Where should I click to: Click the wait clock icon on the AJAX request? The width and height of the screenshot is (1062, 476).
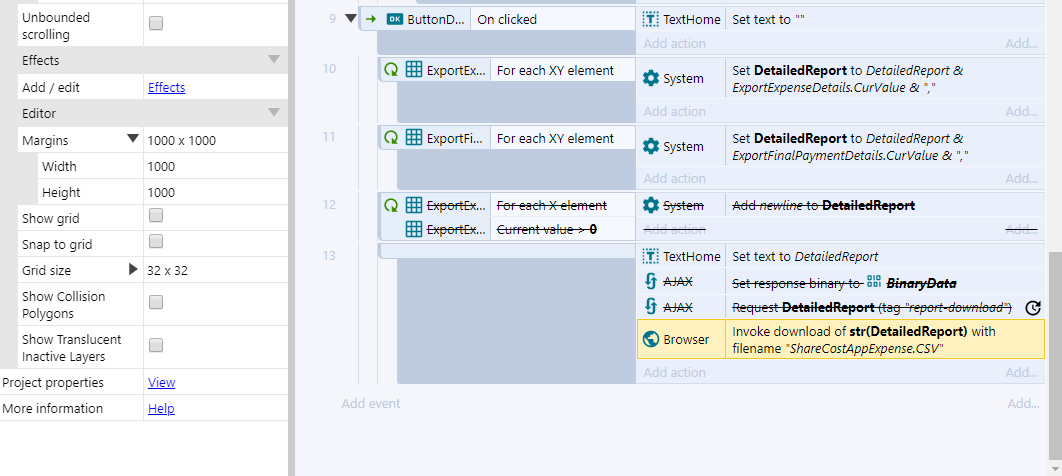1032,308
